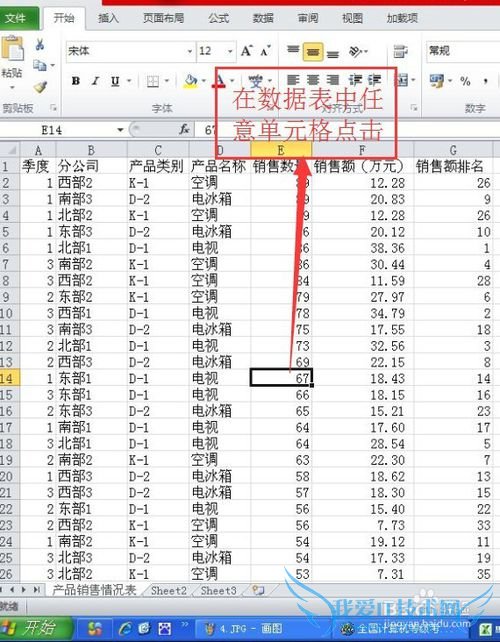
Task: Open number format 常规 combo box
Action: point(463,51)
